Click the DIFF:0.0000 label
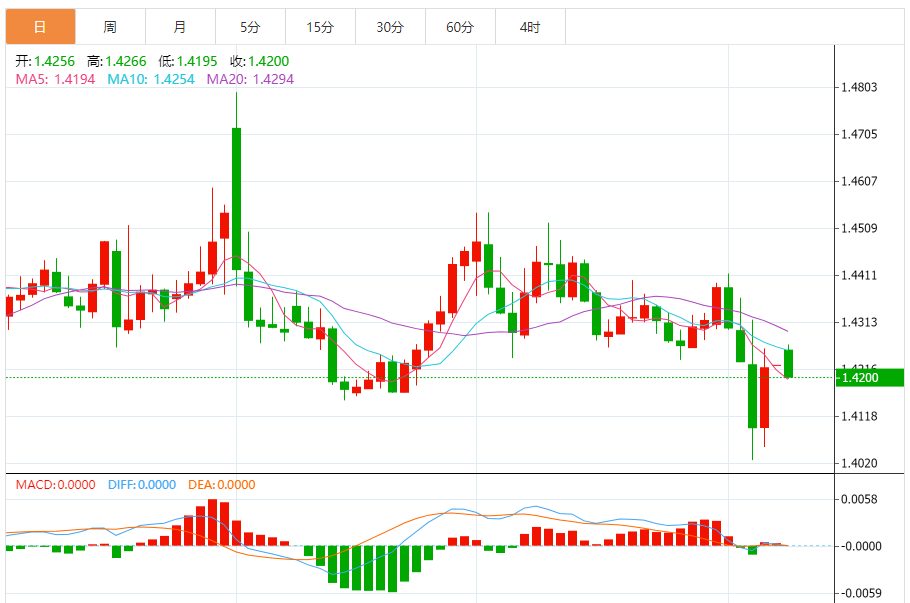The height and width of the screenshot is (603, 910). pos(142,485)
